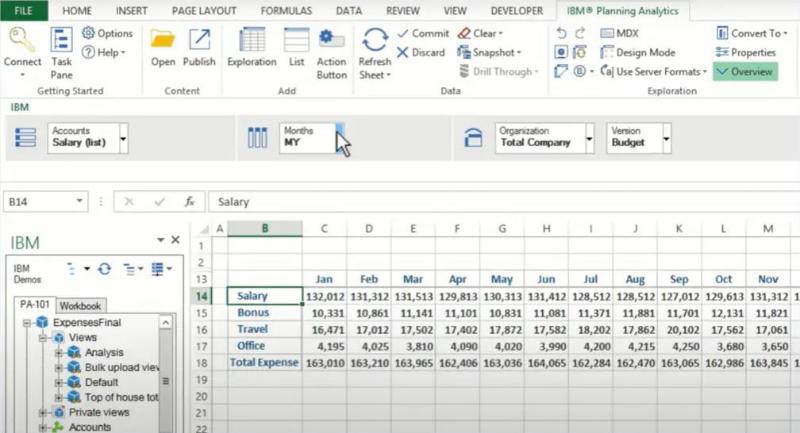Open the Name Box dropdown arrow
800x433 pixels.
pyautogui.click(x=80, y=201)
